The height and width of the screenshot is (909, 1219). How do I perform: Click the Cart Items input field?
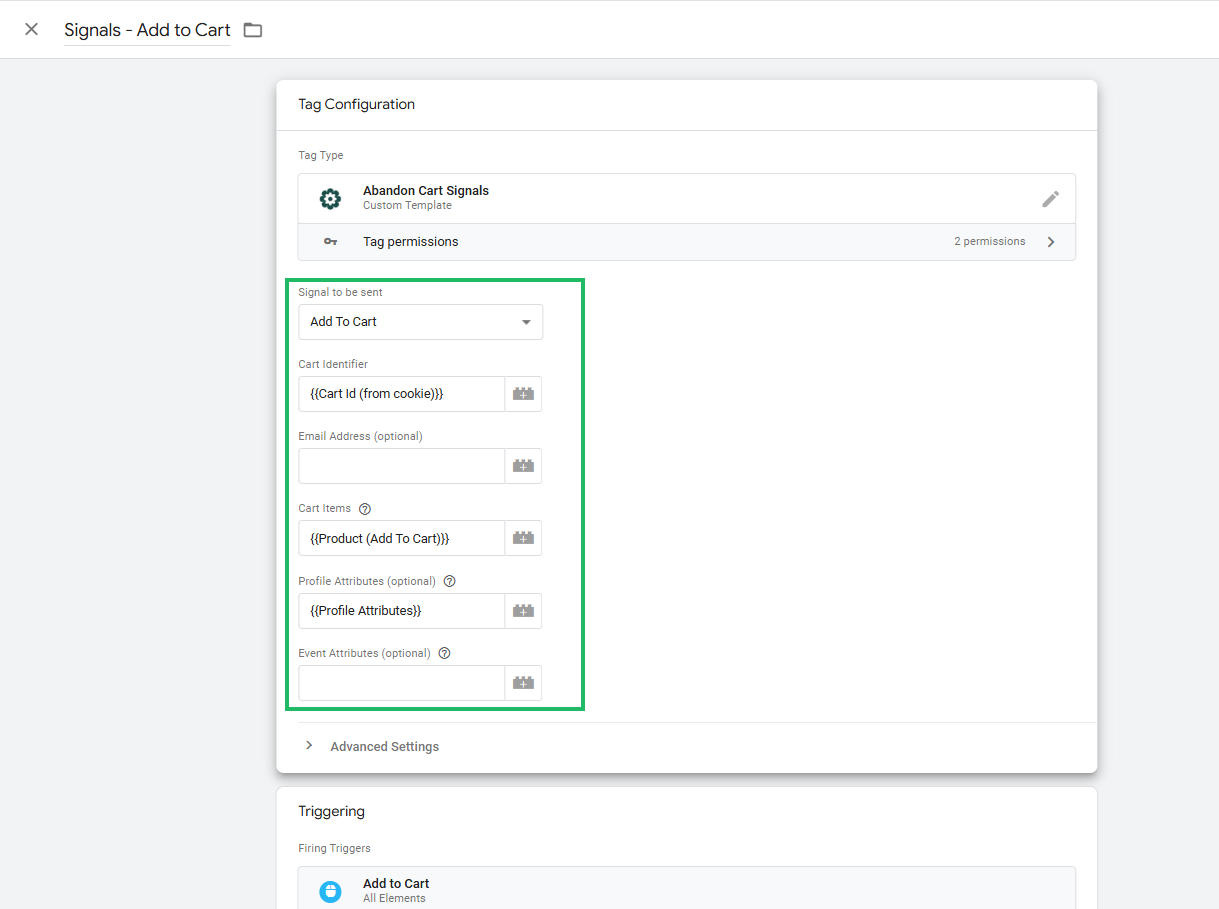click(401, 538)
